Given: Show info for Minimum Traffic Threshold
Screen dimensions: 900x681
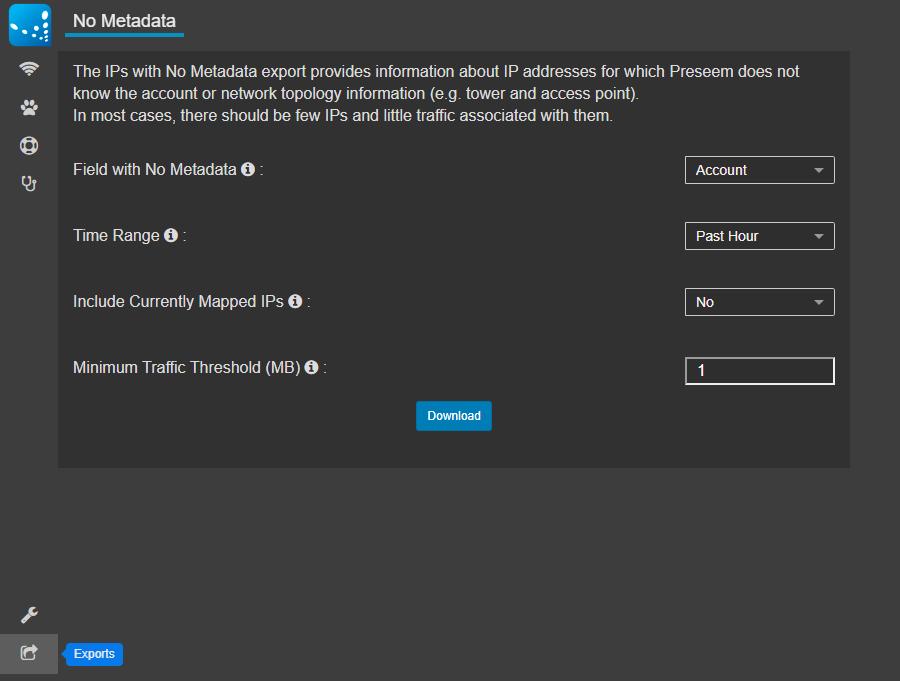Looking at the screenshot, I should click(x=311, y=367).
